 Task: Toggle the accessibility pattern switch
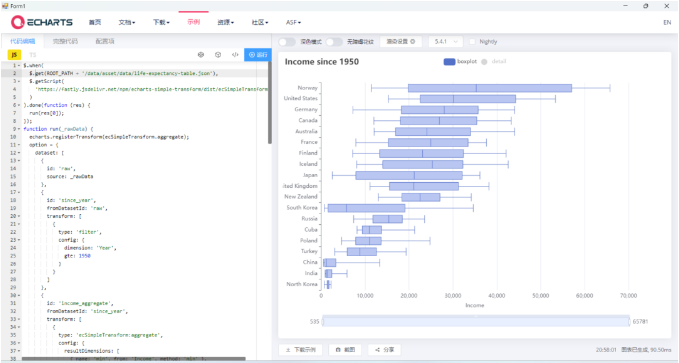pyautogui.click(x=333, y=42)
